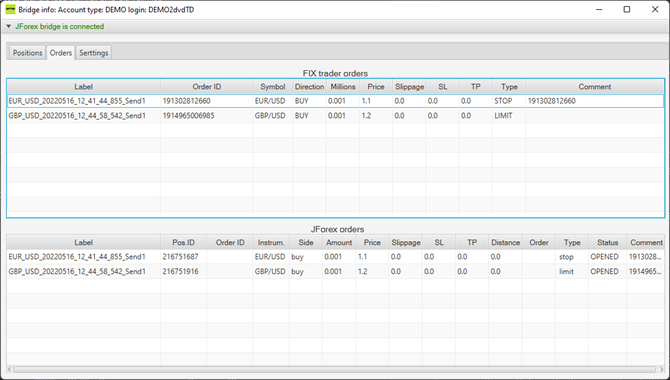Click STOP type cell in FIX orders
This screenshot has height=380, width=670.
tap(503, 101)
